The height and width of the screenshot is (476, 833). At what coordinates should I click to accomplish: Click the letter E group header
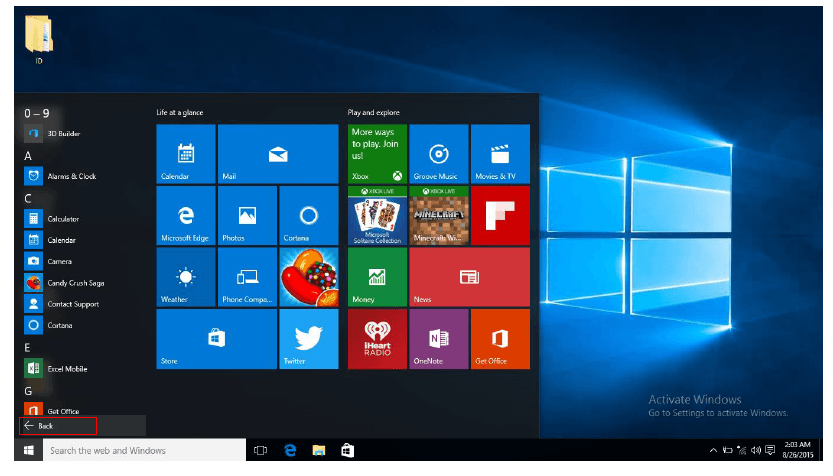28,348
